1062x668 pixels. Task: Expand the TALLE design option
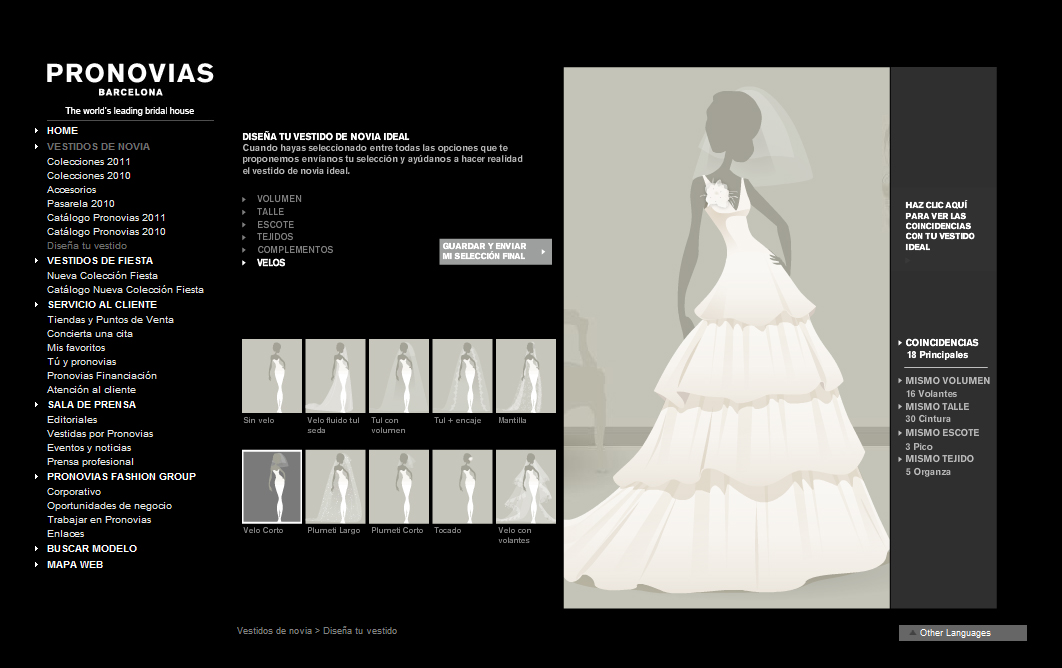270,211
